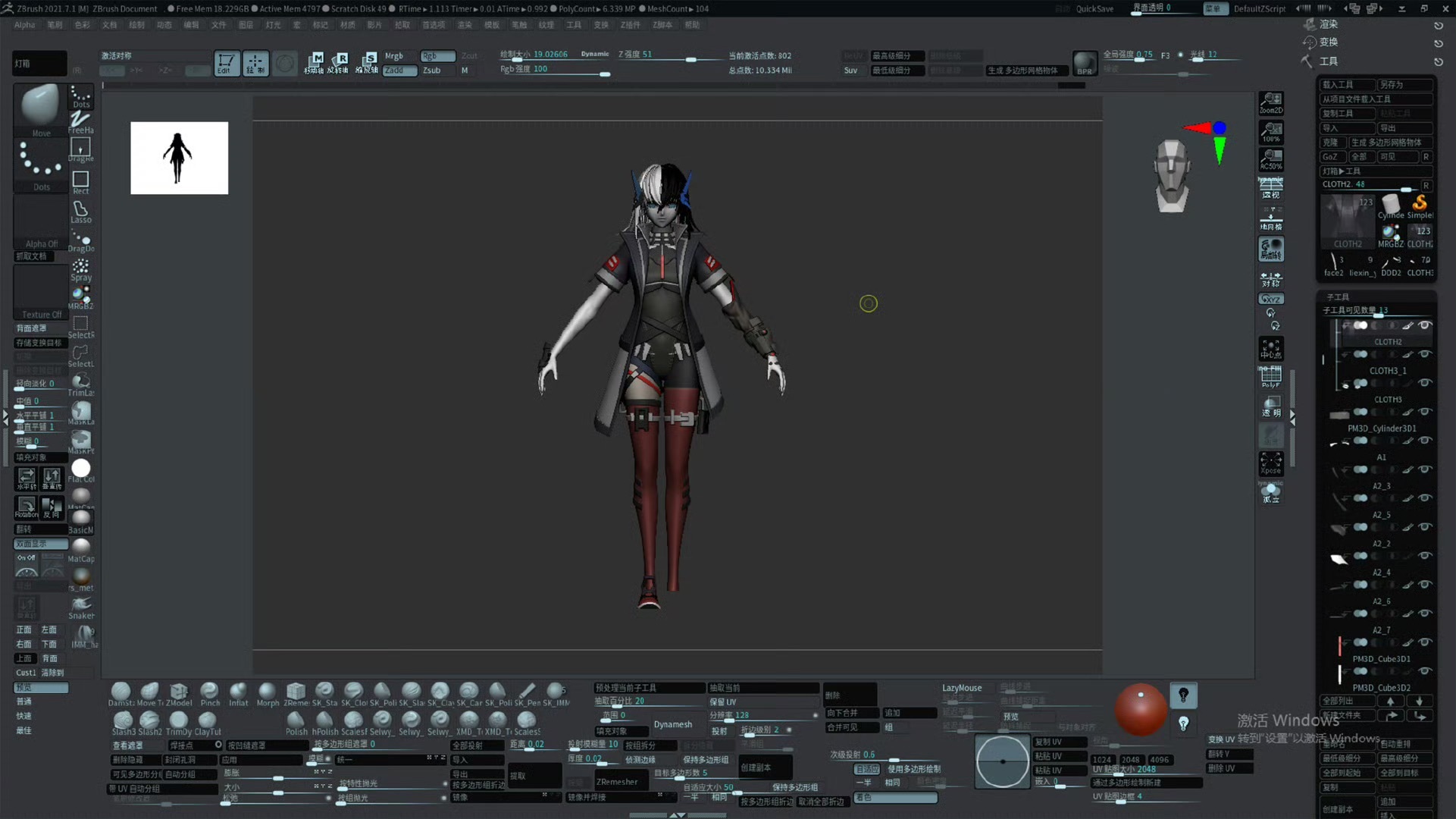This screenshot has width=1456, height=819.
Task: Select the ClayTubes brush
Action: click(x=207, y=723)
